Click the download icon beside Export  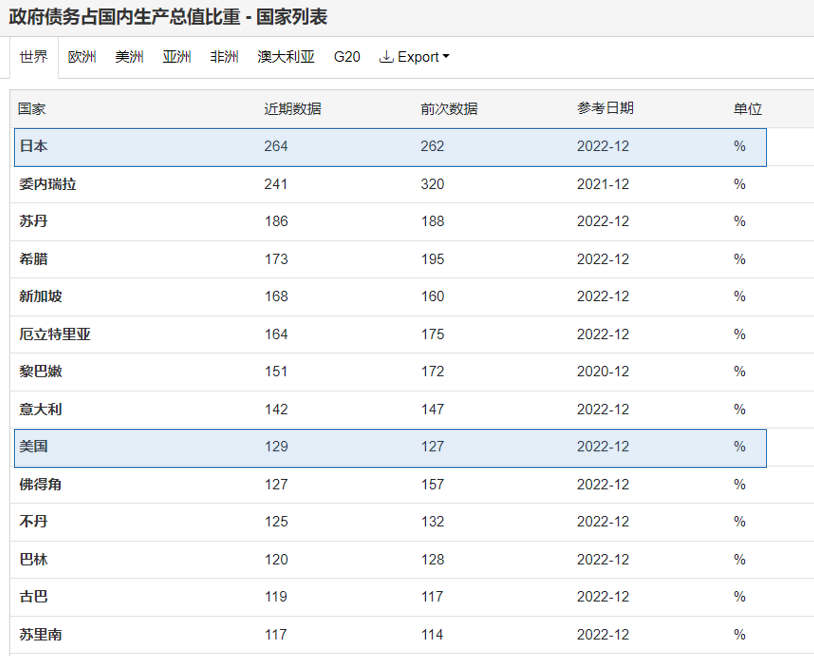pos(386,57)
